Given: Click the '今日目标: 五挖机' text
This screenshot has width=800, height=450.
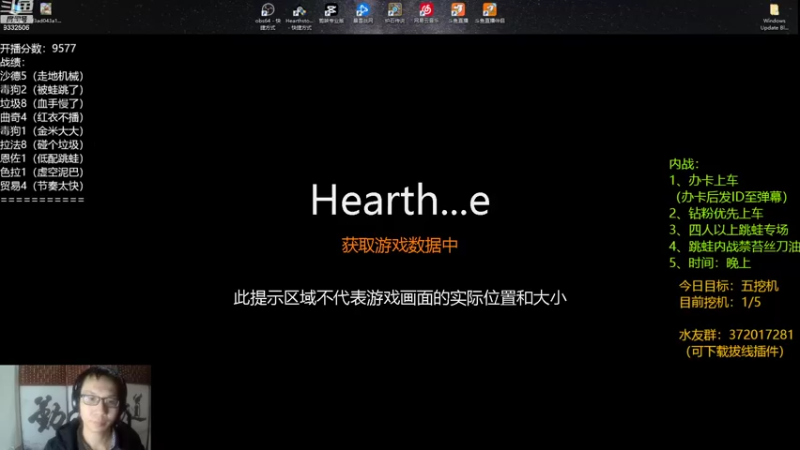Looking at the screenshot, I should (729, 286).
